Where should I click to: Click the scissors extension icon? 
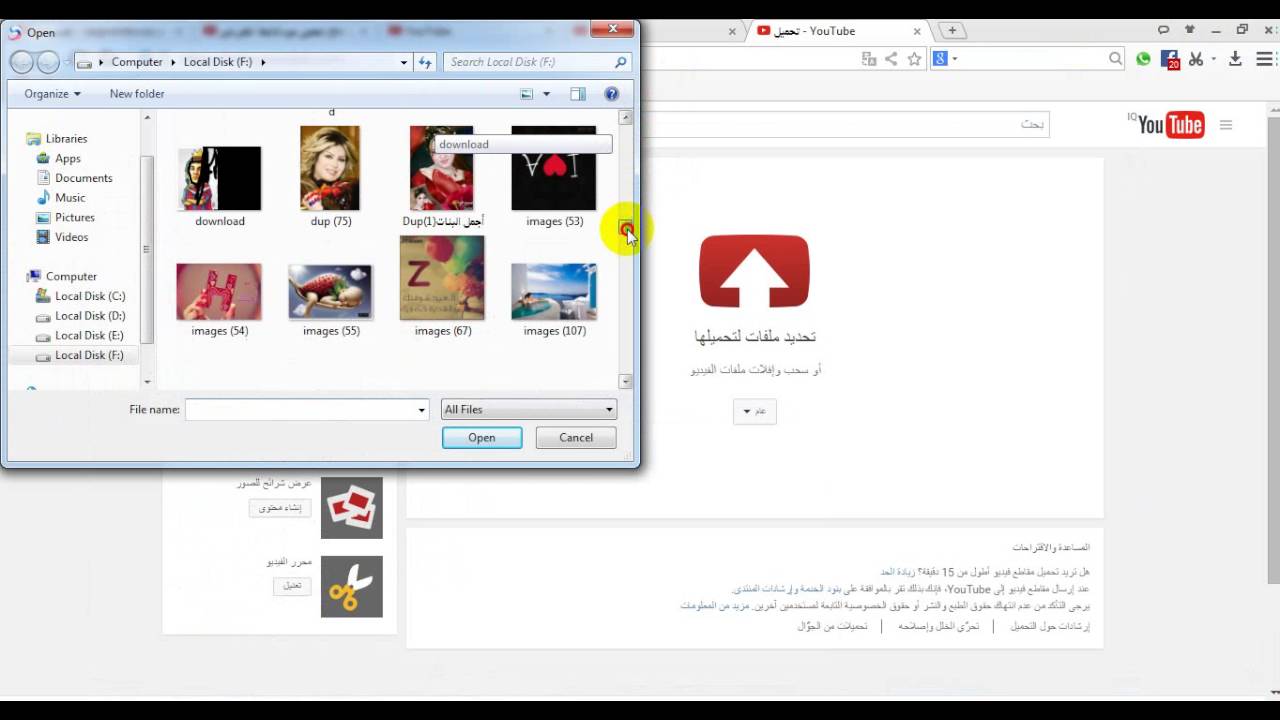[x=1196, y=60]
